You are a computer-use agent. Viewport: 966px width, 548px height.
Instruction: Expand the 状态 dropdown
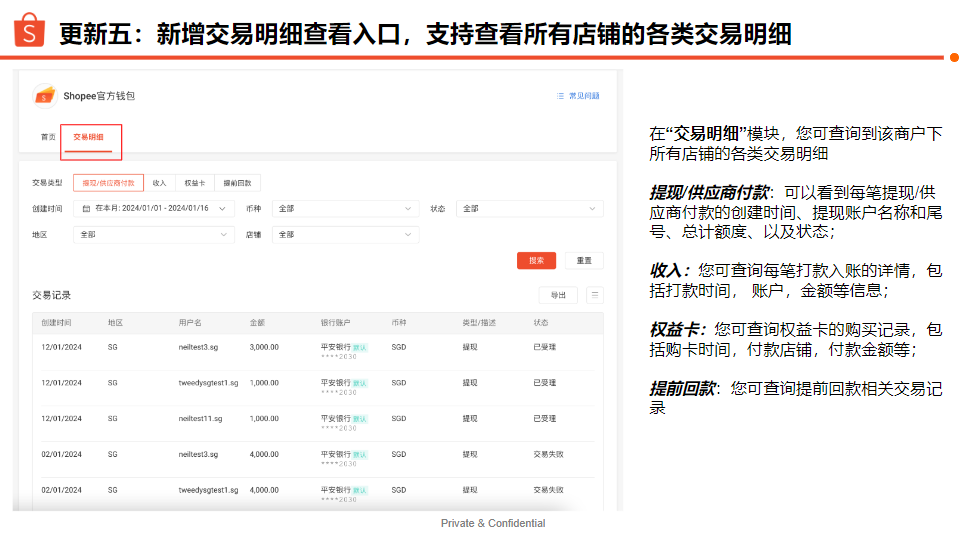(530, 209)
